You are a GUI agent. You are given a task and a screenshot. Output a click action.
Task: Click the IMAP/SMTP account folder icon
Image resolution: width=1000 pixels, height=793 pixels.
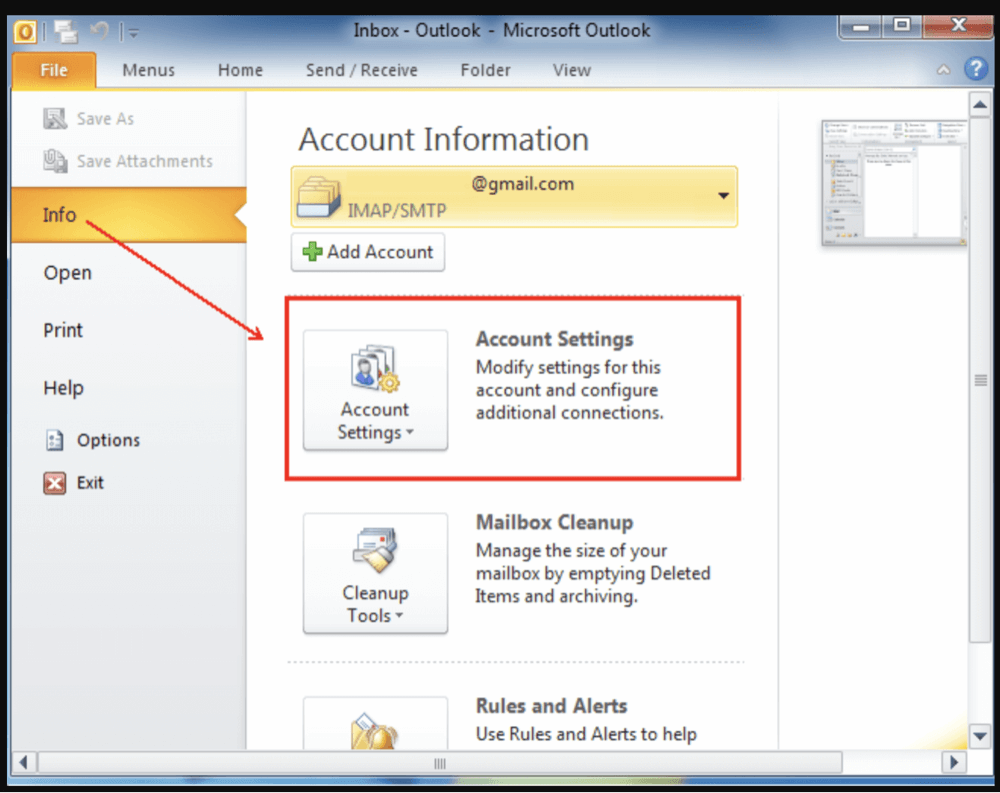pyautogui.click(x=320, y=196)
